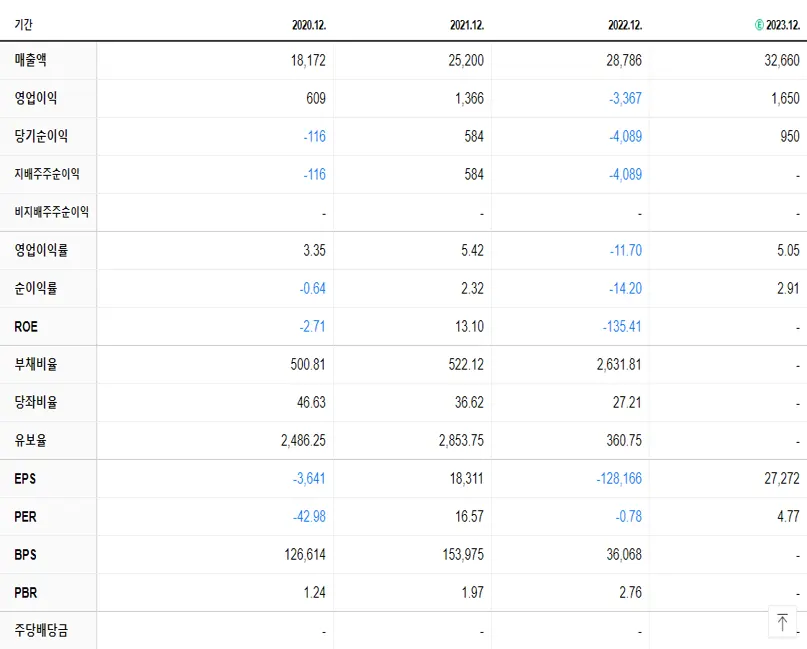Click the green E estimate icon by 2023.12.

pos(759,25)
